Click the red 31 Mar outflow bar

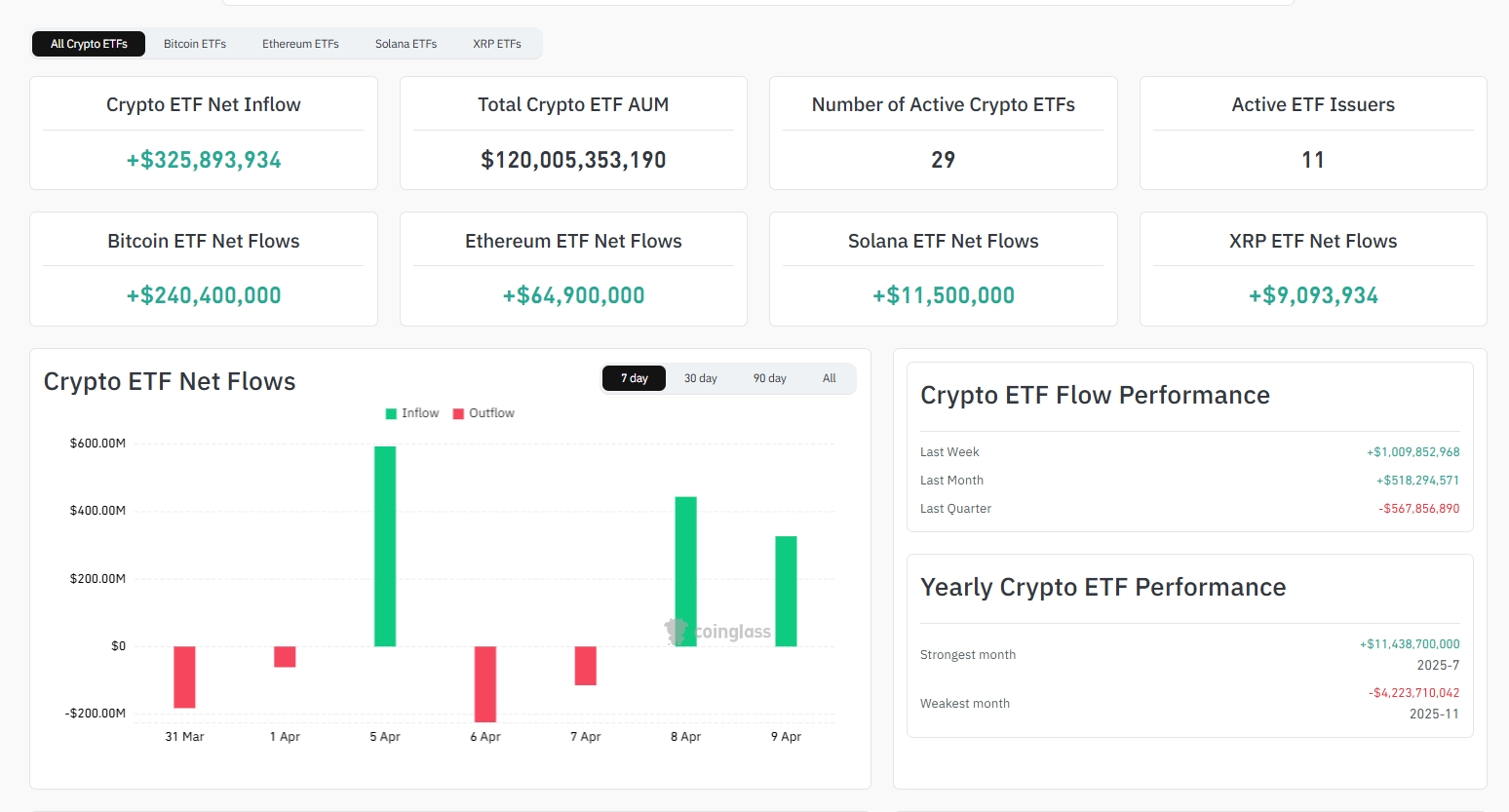pyautogui.click(x=184, y=677)
